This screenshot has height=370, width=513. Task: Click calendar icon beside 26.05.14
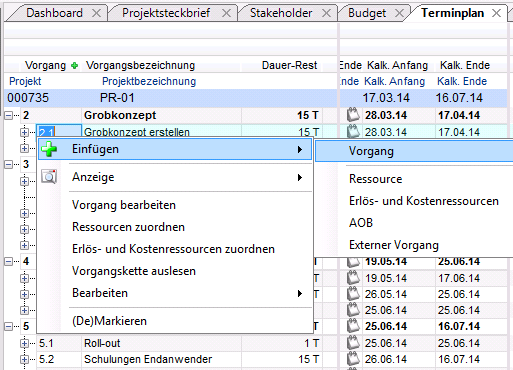point(353,294)
